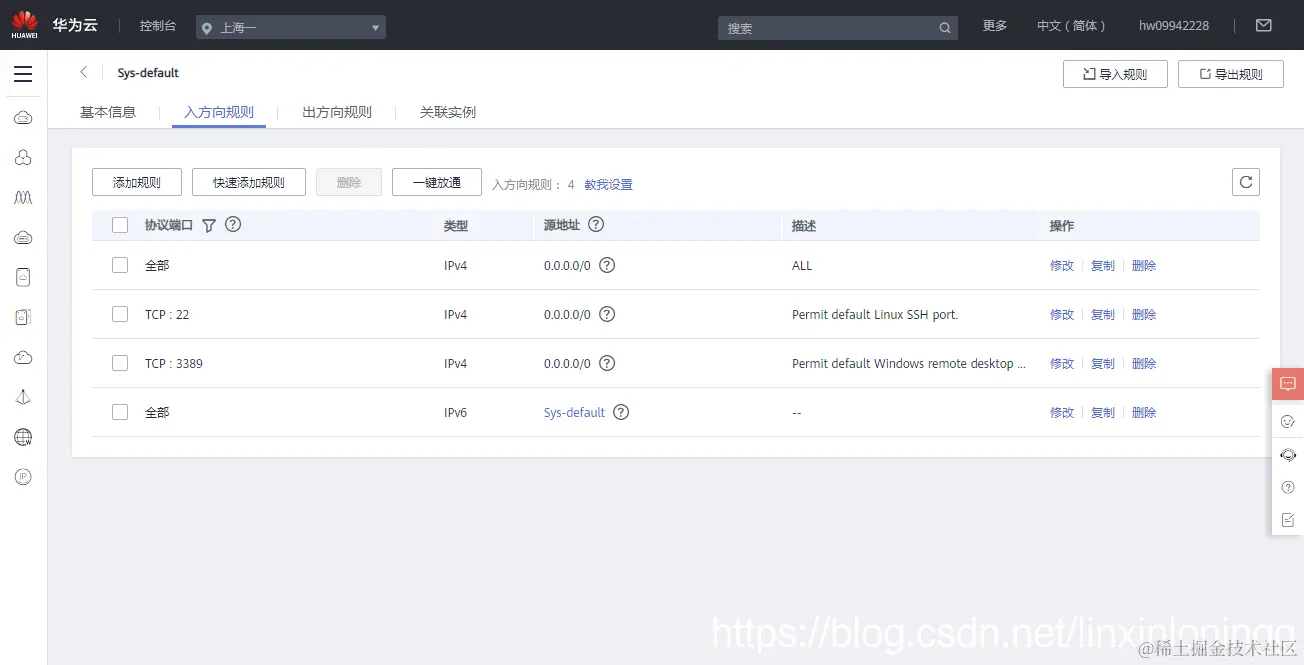Image resolution: width=1304 pixels, height=665 pixels.
Task: Click the Sys-default page title
Action: (148, 73)
